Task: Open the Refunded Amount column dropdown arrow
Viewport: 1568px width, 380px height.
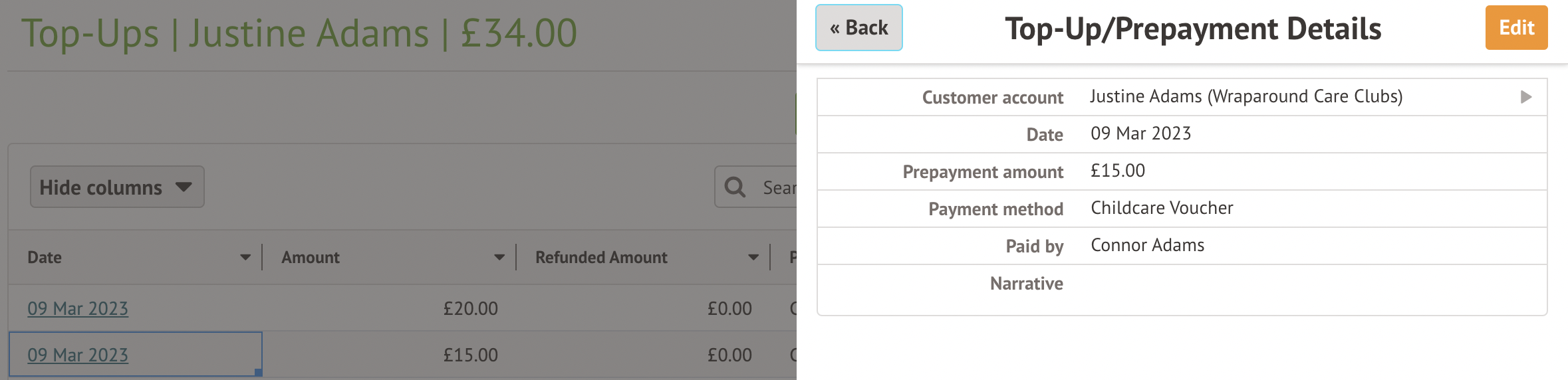Action: 753,258
